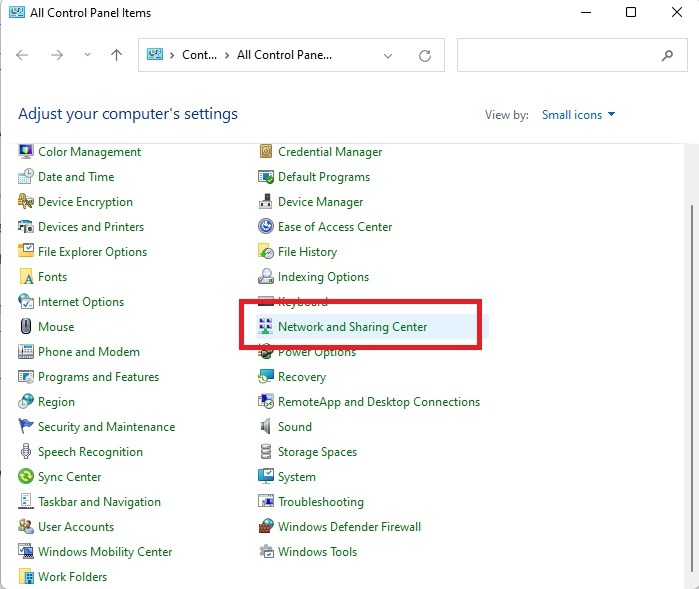
Task: Click the Sound speaker icon
Action: [x=266, y=426]
